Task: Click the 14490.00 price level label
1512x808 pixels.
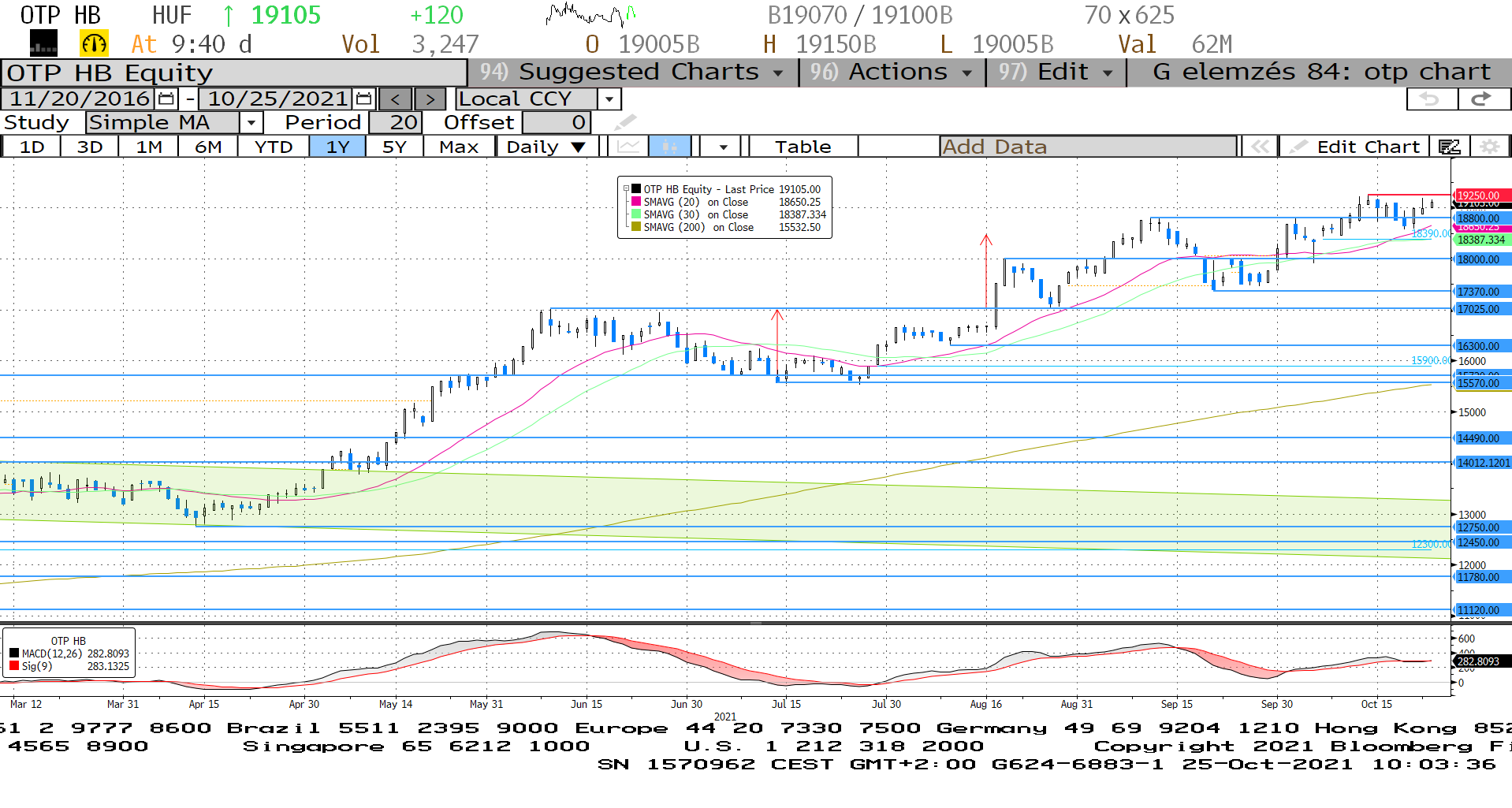Action: coord(1482,438)
